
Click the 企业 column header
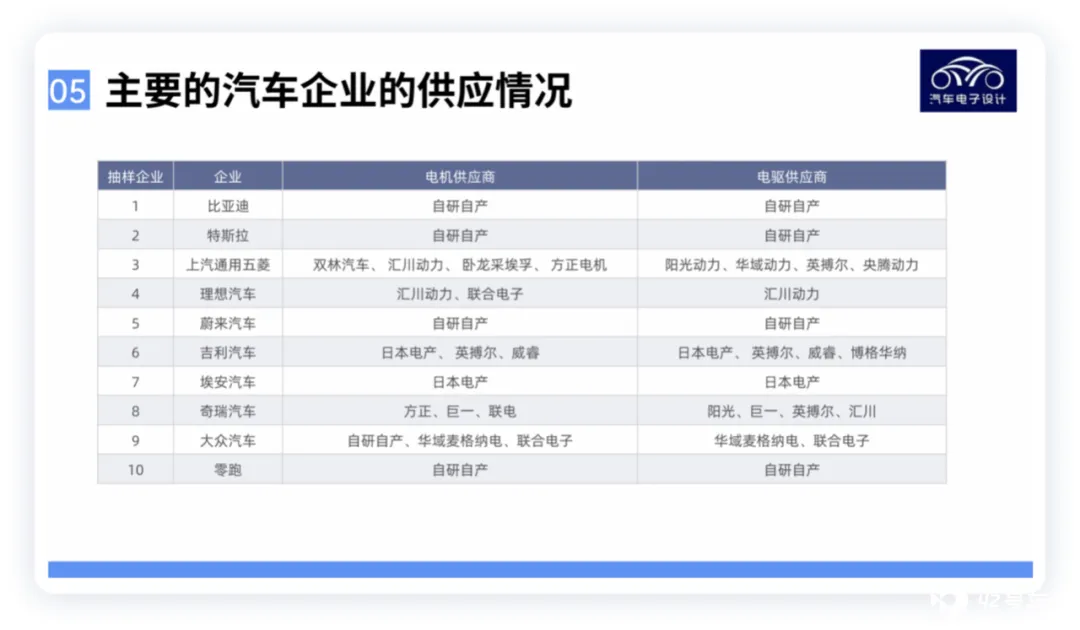[228, 176]
